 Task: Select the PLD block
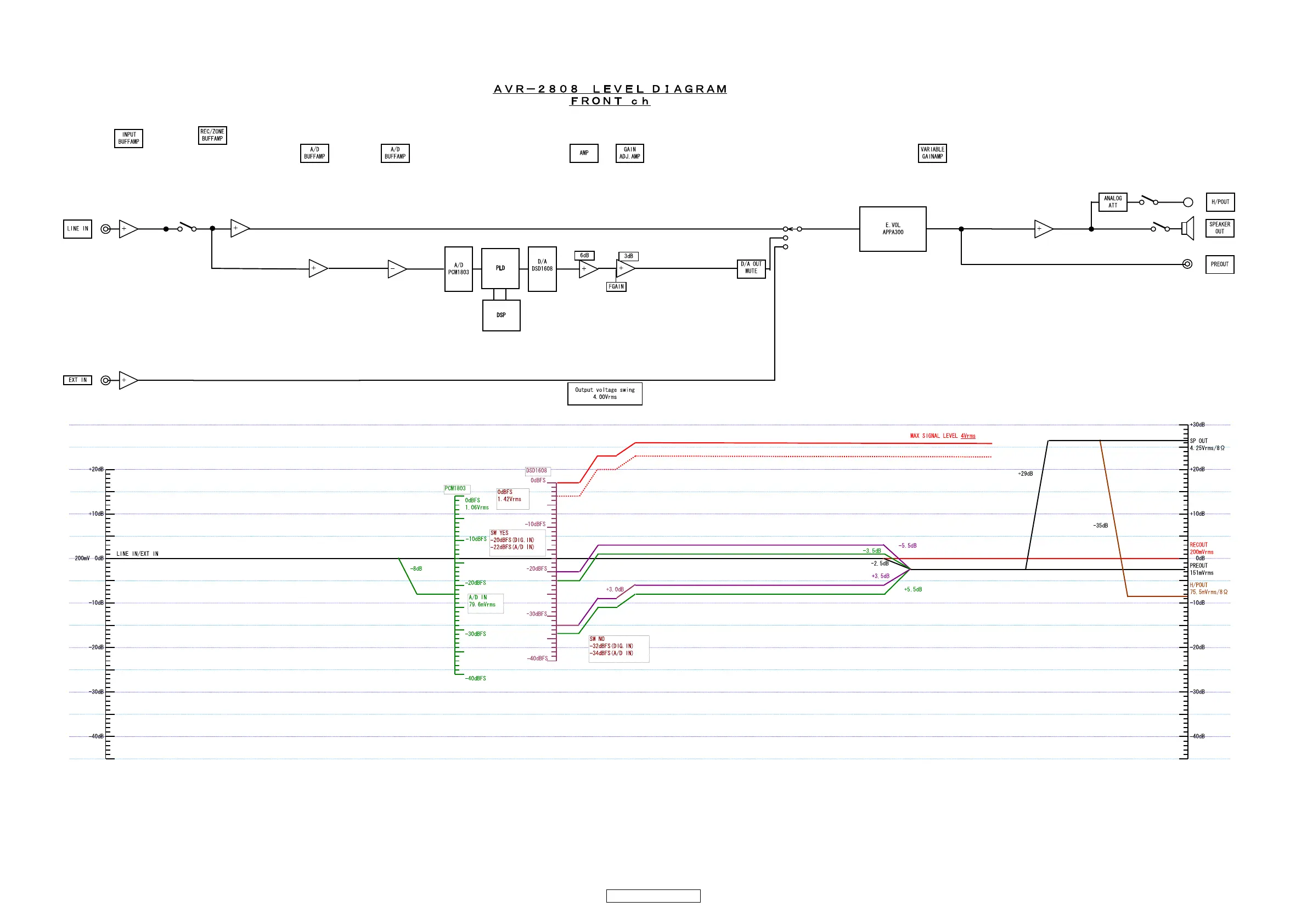(x=500, y=269)
